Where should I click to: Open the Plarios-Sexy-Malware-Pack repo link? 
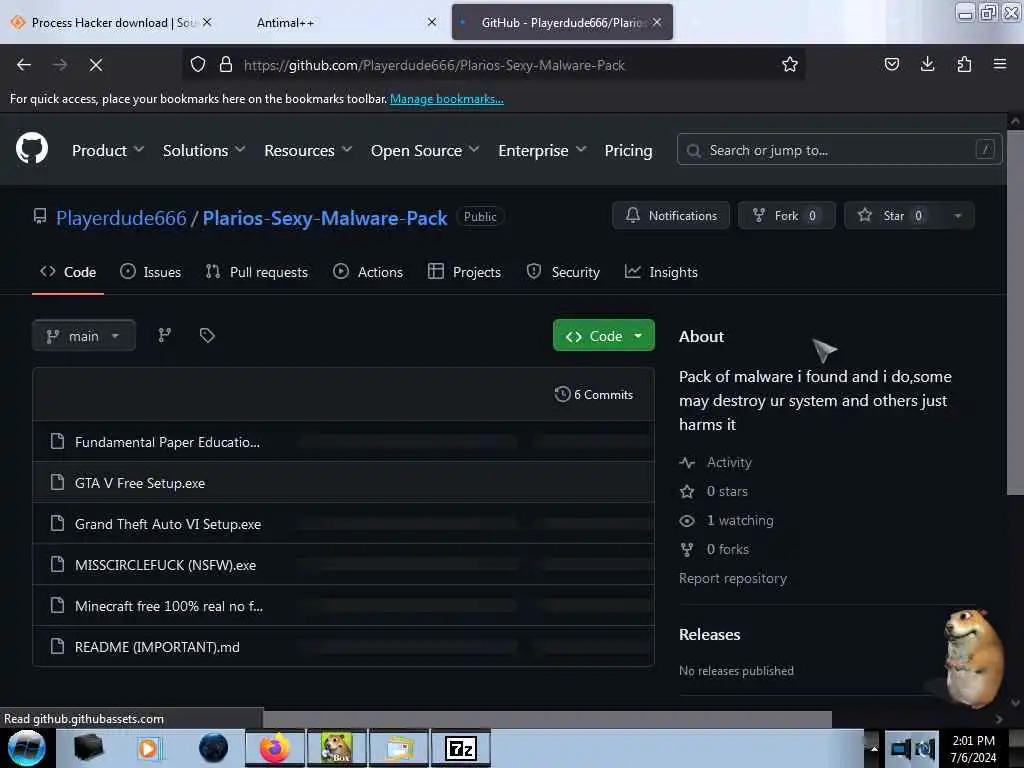pyautogui.click(x=325, y=218)
